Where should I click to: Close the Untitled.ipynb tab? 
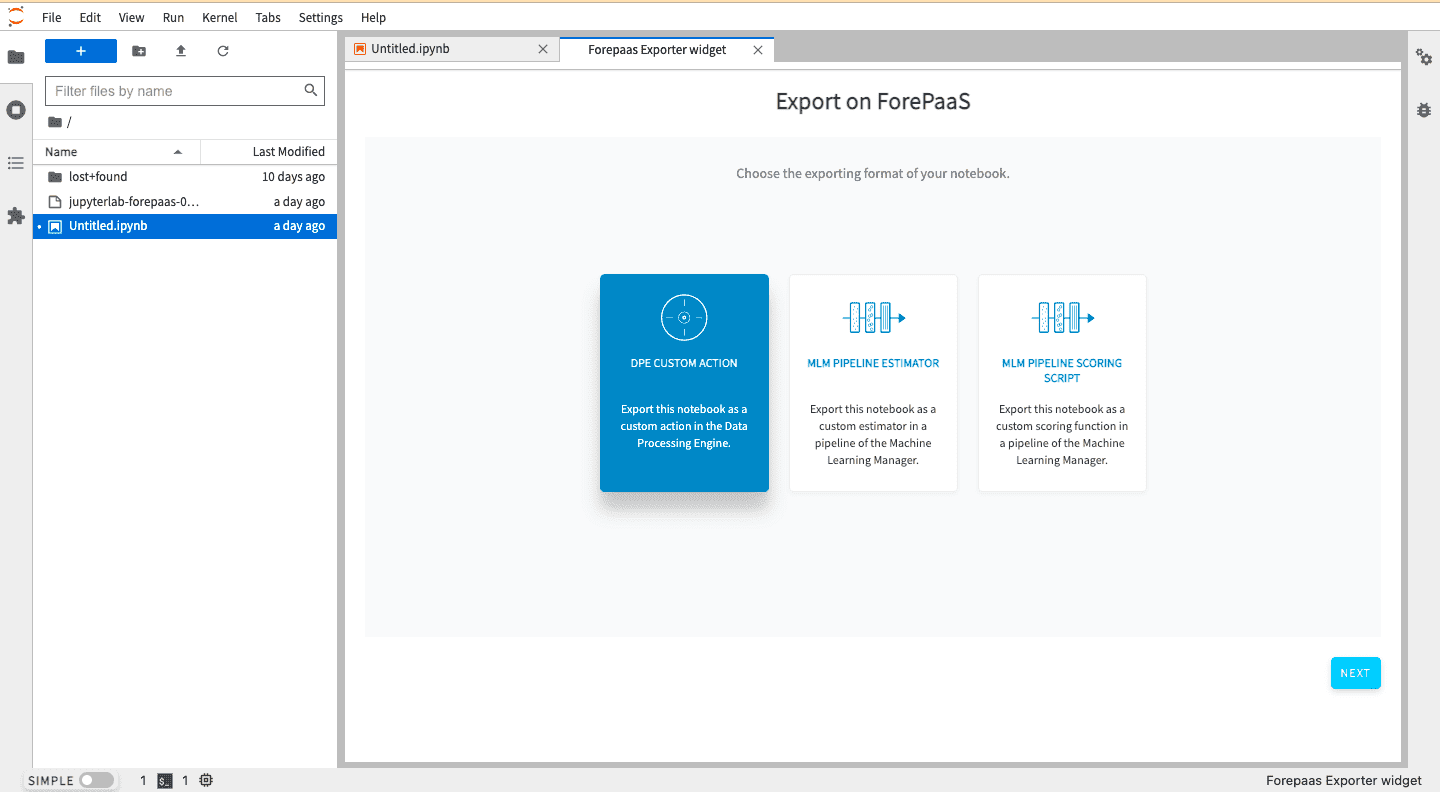pos(543,49)
